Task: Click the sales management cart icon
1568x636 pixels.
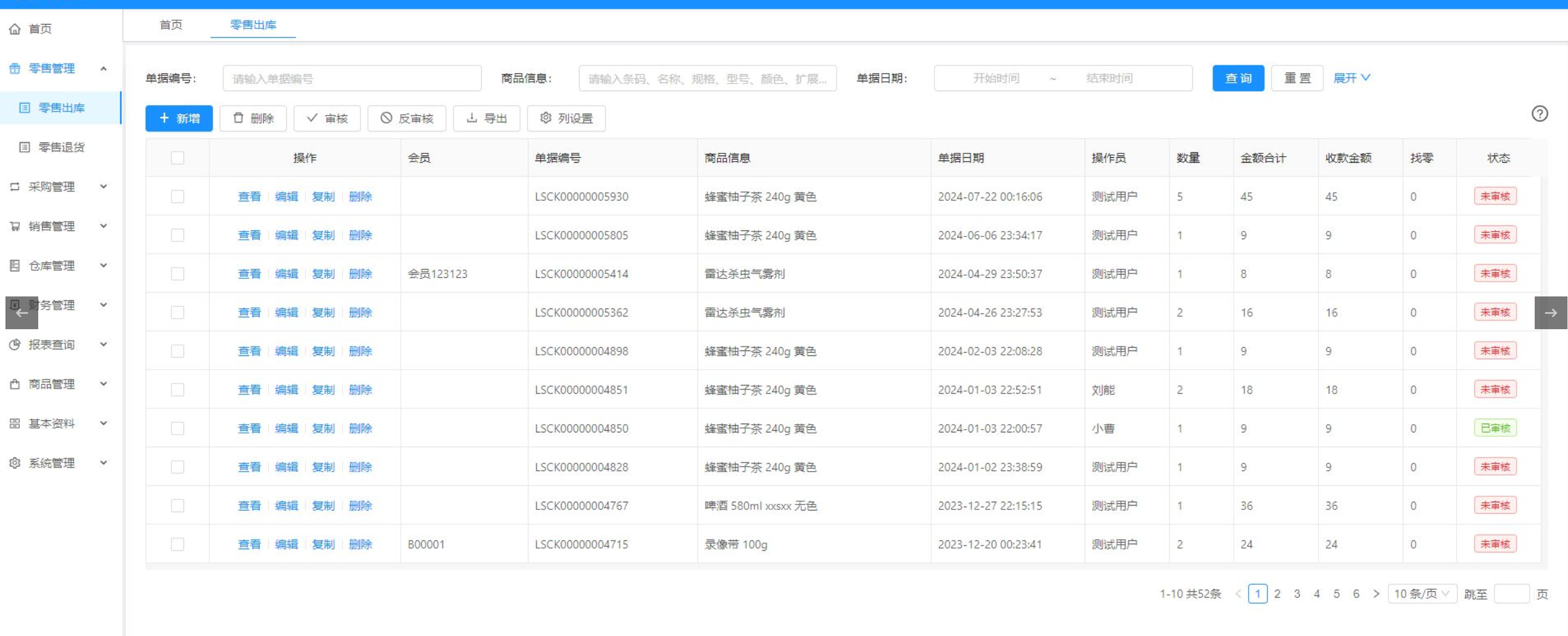Action: tap(15, 227)
